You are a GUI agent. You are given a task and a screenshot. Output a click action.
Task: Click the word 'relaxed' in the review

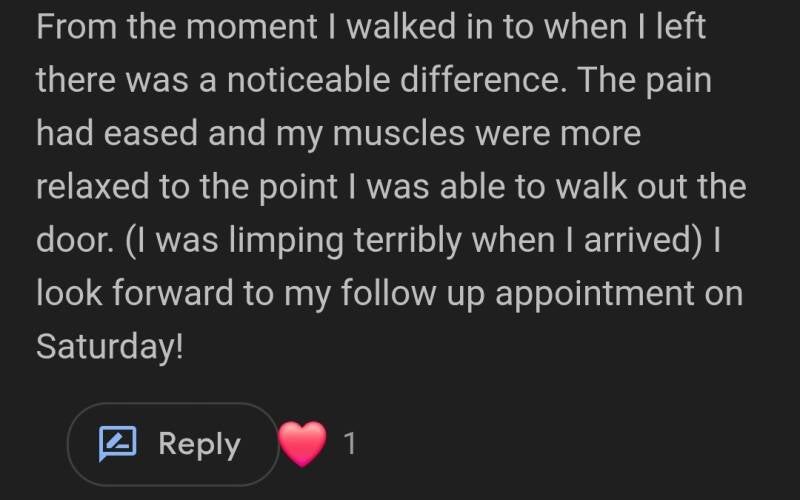pyautogui.click(x=97, y=188)
